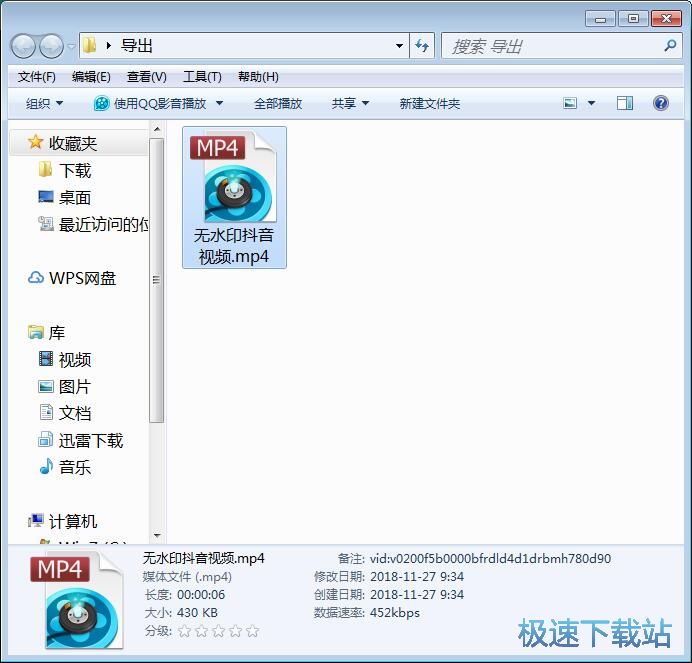Minimize the explorer window
This screenshot has width=692, height=663.
[600, 19]
